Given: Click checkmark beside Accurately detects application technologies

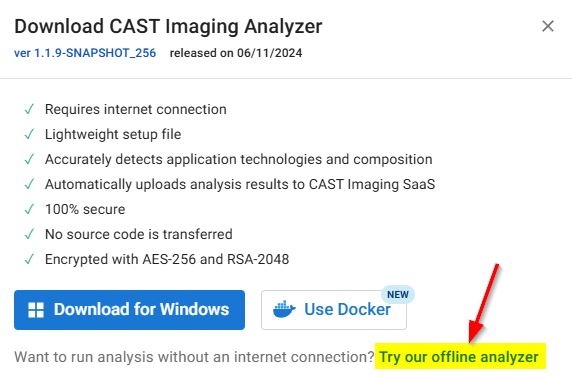Looking at the screenshot, I should pyautogui.click(x=29, y=159).
